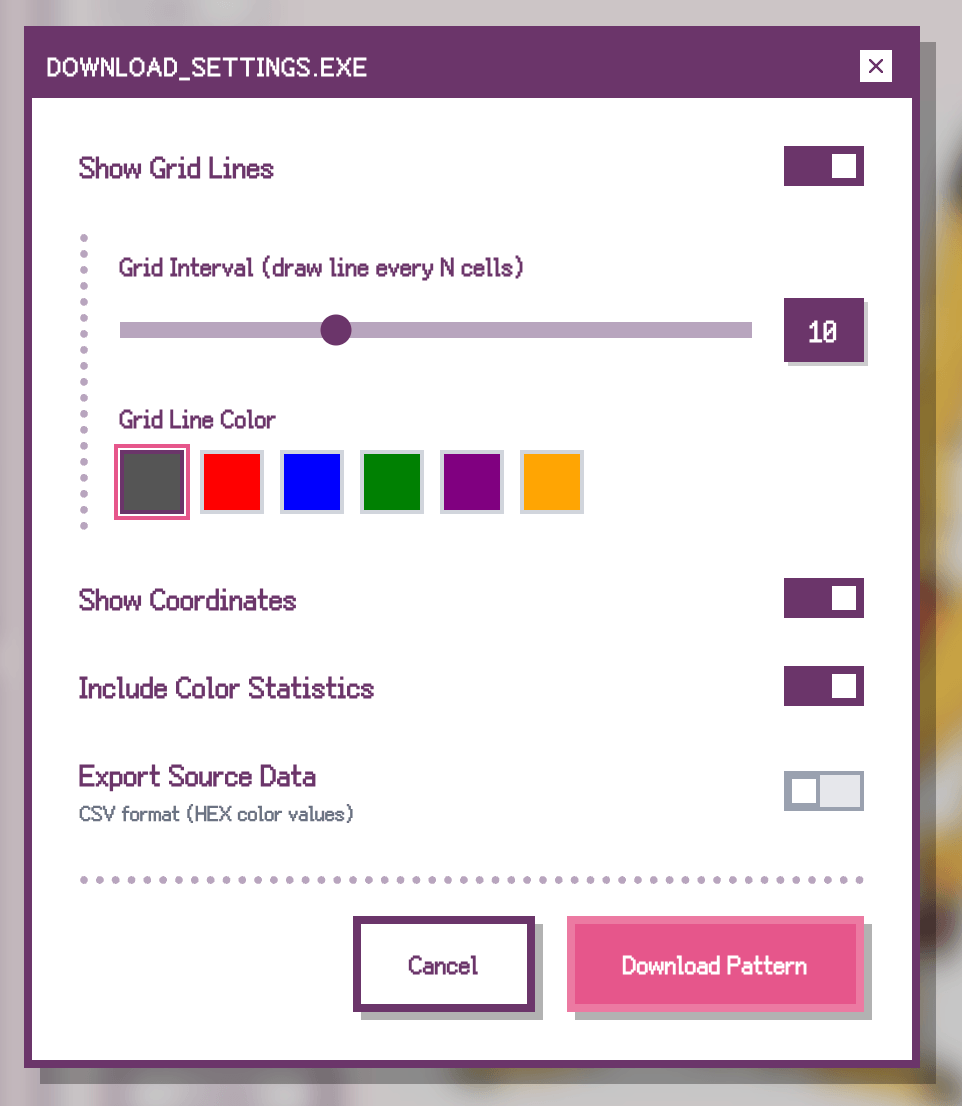962x1106 pixels.
Task: Click the Grid Interval slider handle
Action: click(x=336, y=329)
